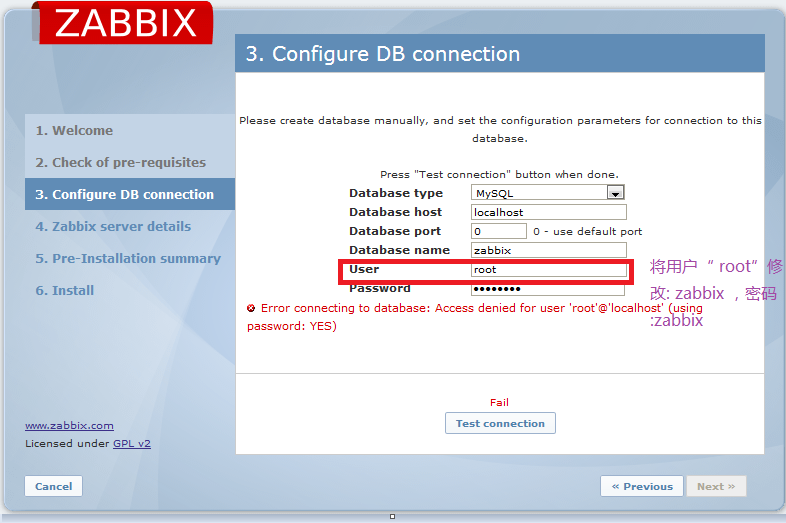Select step 1. Welcome in sidebar
The image size is (786, 523).
point(74,130)
